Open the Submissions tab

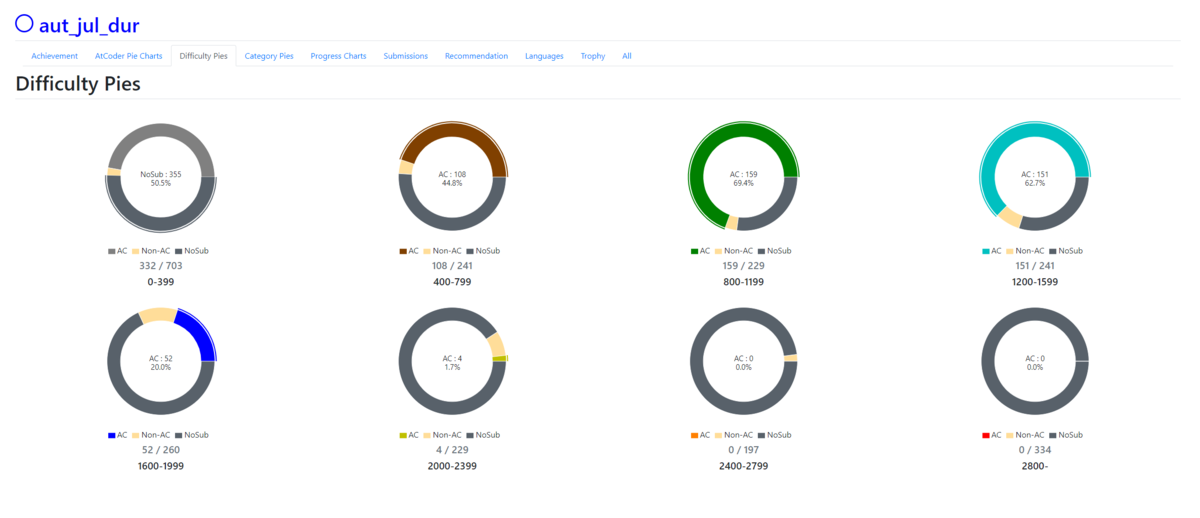[x=406, y=56]
